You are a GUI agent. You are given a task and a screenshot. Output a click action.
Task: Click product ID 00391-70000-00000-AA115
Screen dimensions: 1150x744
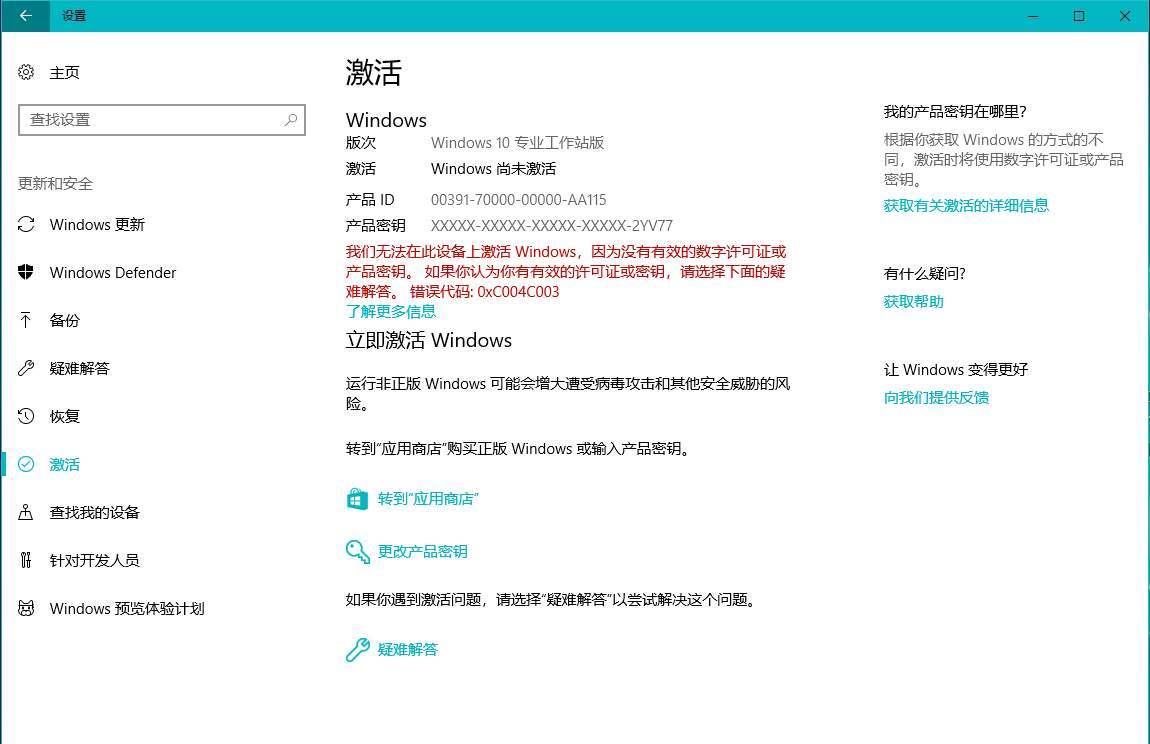519,200
